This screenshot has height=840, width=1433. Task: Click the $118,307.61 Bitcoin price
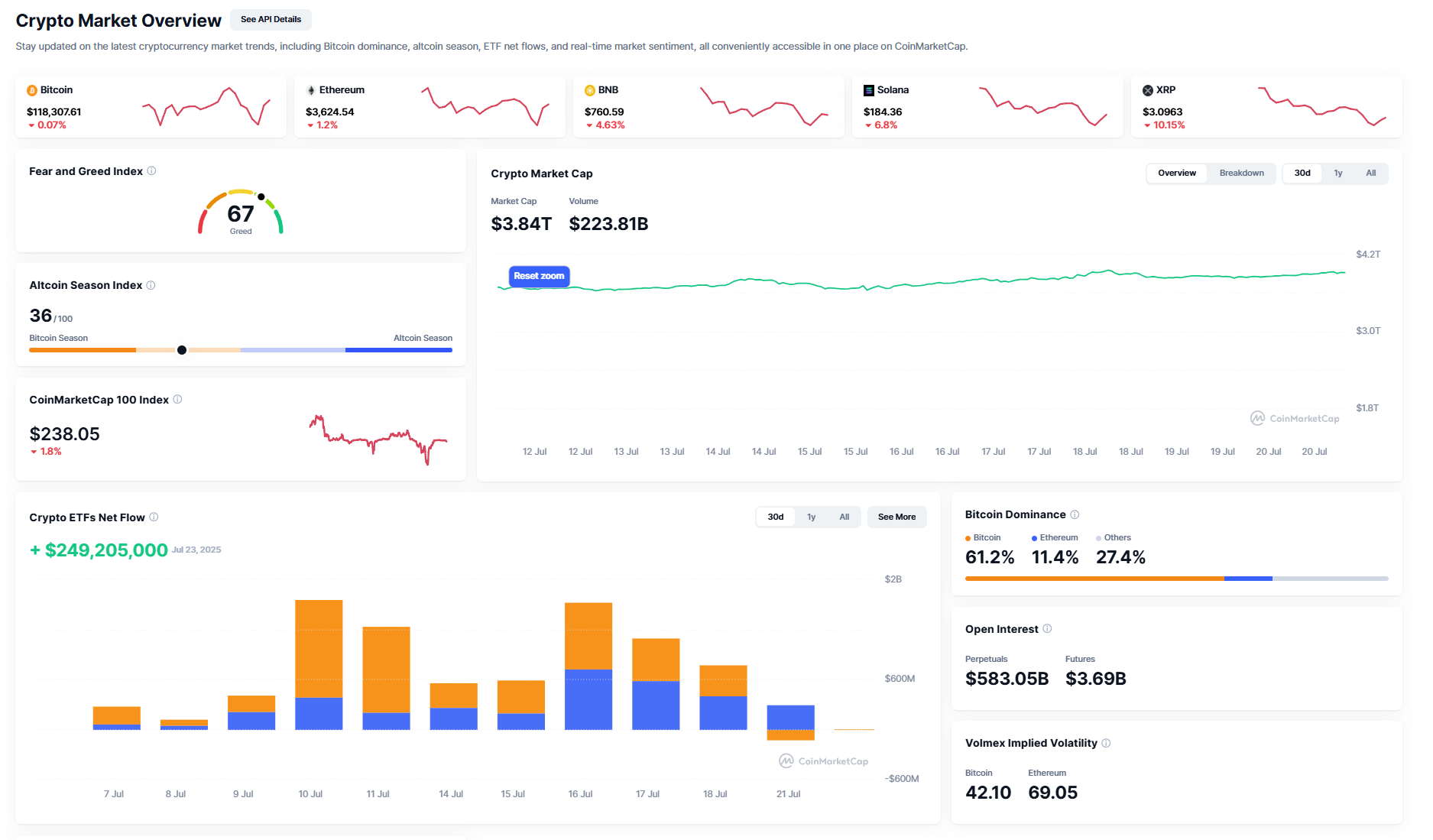click(x=54, y=112)
